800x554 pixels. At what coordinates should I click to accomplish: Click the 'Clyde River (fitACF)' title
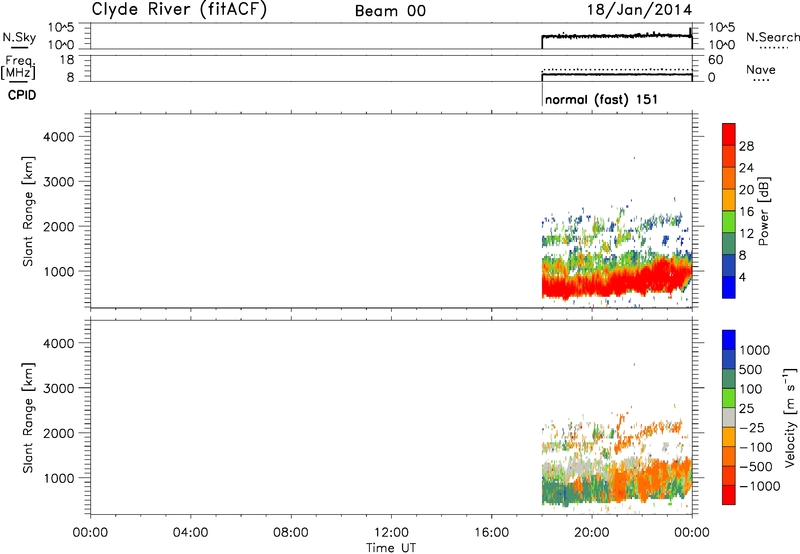[179, 9]
